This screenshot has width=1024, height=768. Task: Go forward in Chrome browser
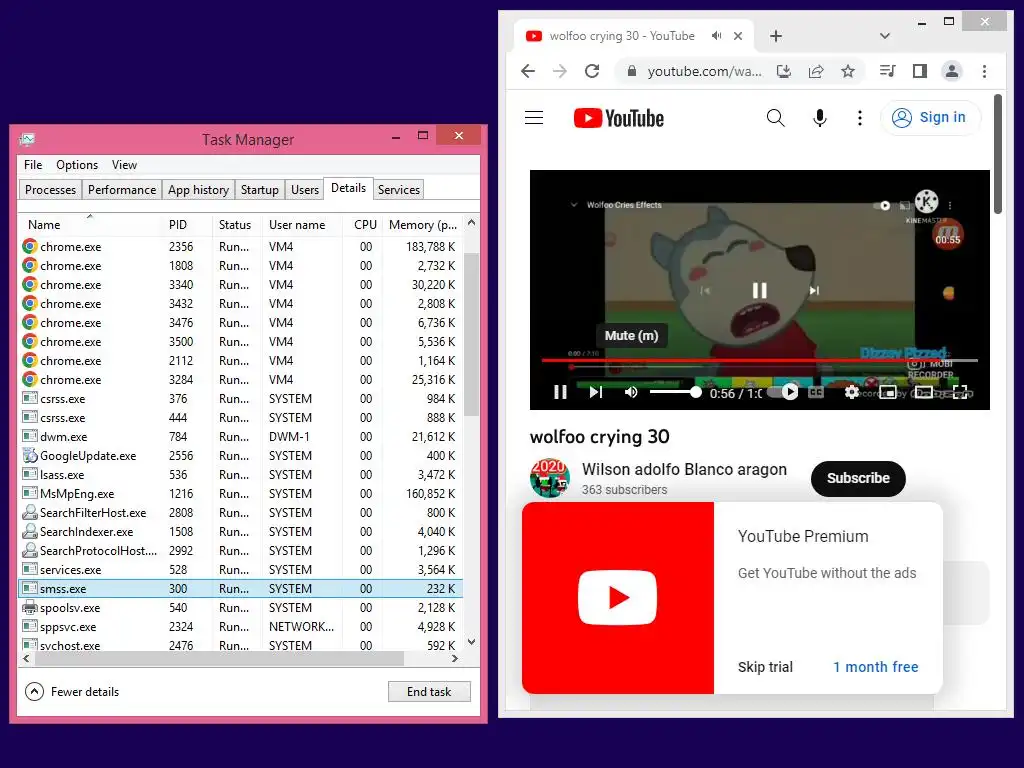560,71
